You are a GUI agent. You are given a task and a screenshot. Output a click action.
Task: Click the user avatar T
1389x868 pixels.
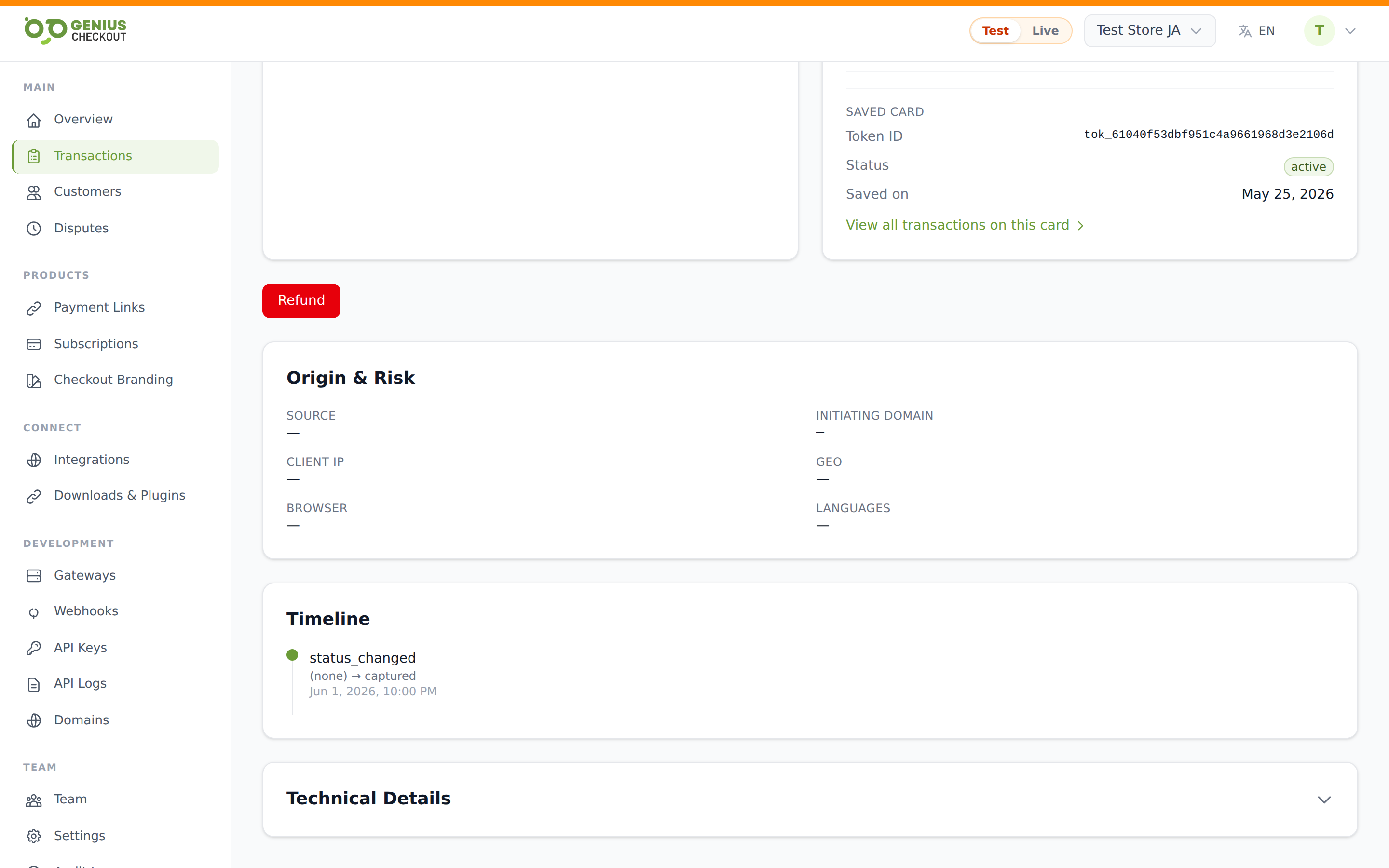pos(1319,30)
